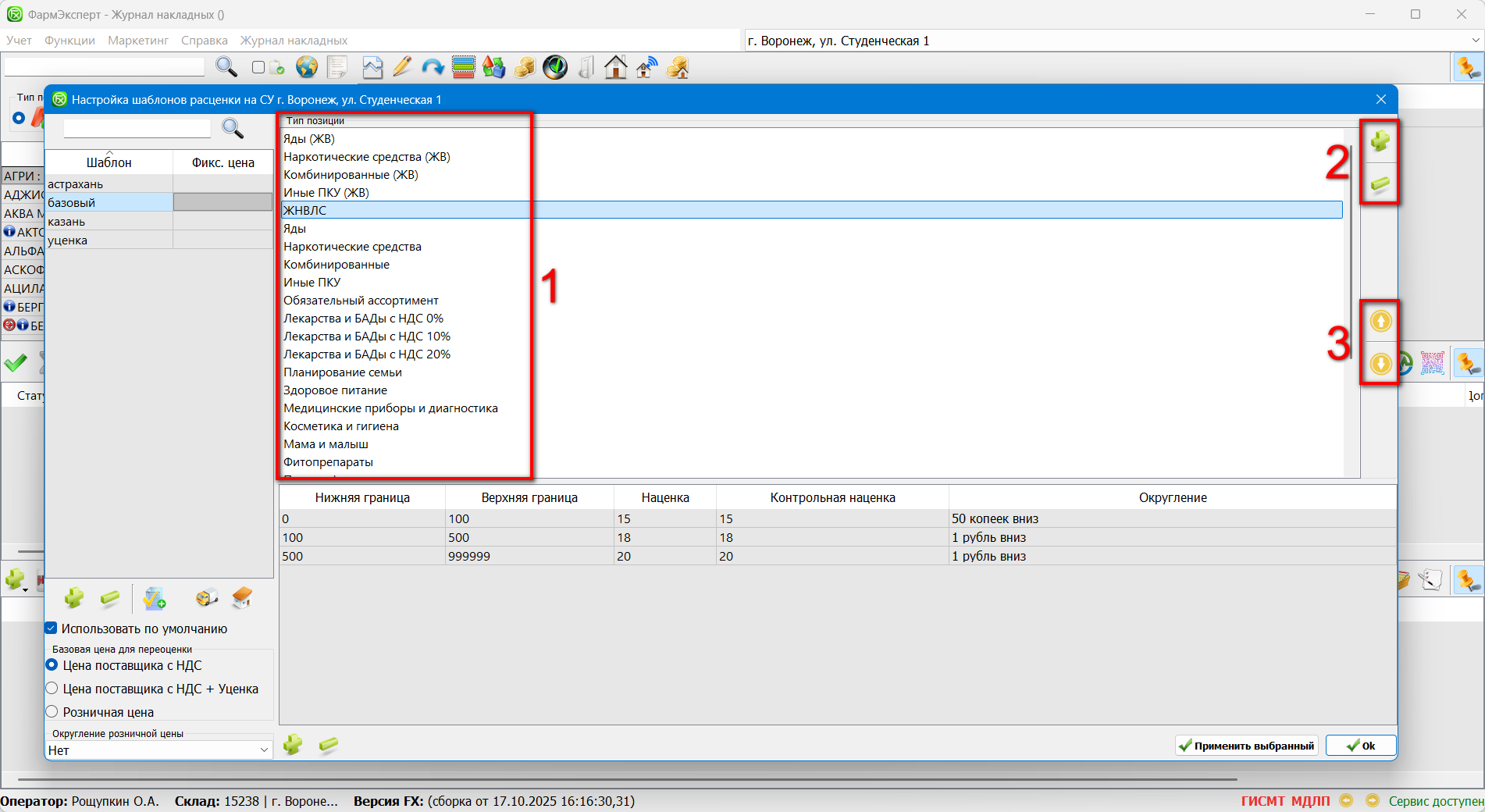Uncheck 'Использовать по умолчанию' checkbox
The width and height of the screenshot is (1485, 812).
[52, 629]
